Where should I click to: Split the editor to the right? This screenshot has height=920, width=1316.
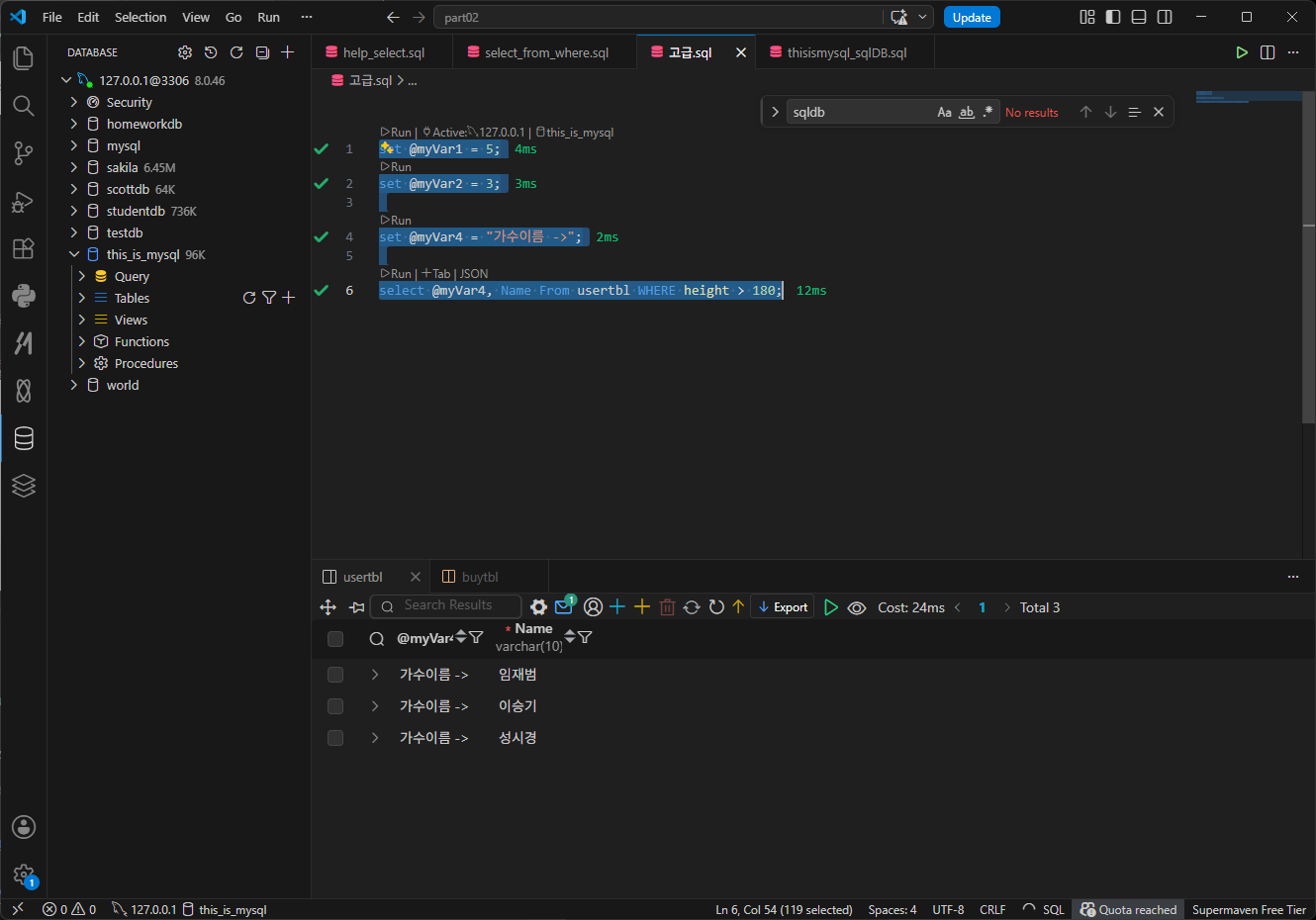point(1268,52)
